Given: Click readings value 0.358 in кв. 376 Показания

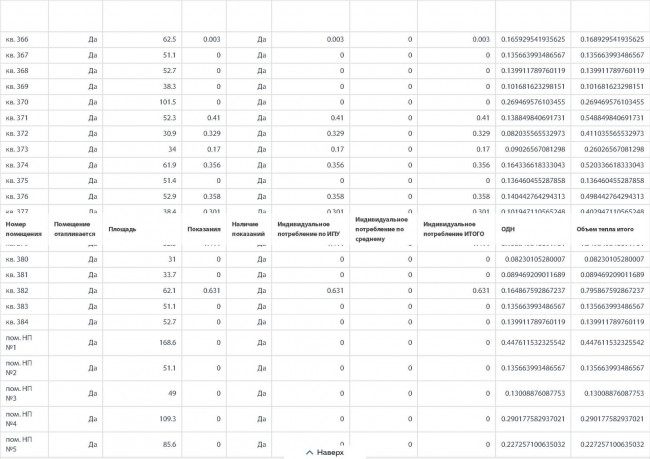Looking at the screenshot, I should [x=212, y=197].
